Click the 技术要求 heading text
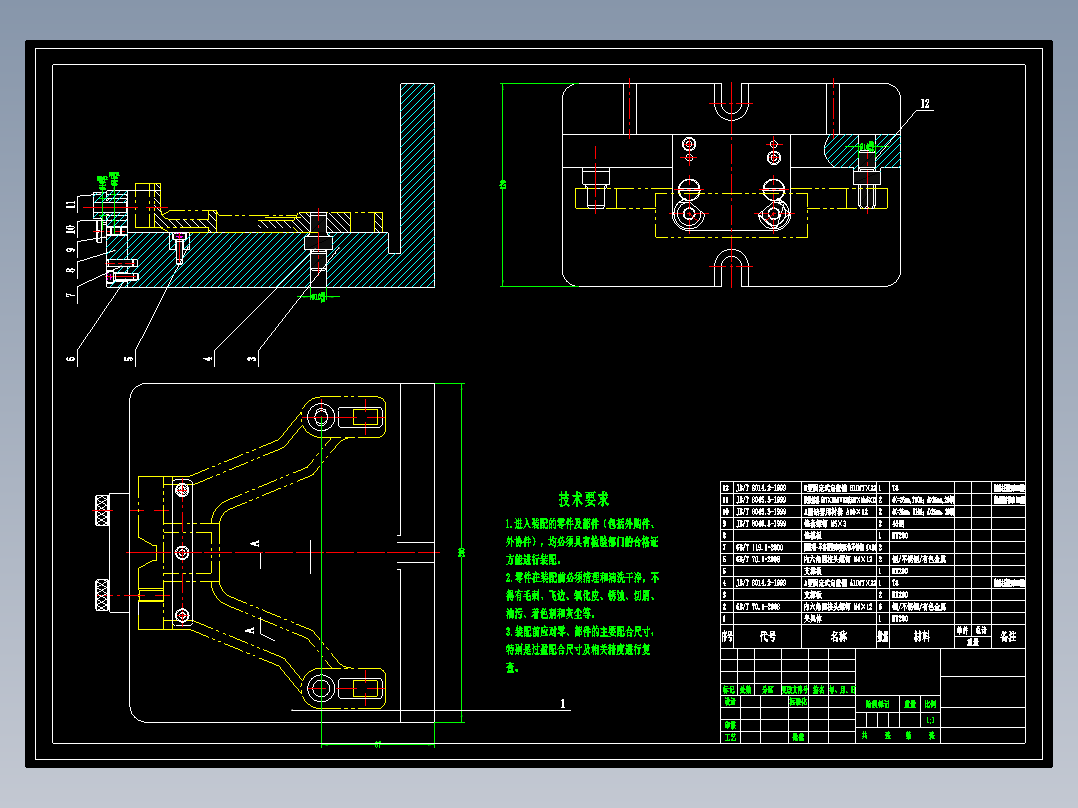This screenshot has width=1078, height=808. point(584,499)
